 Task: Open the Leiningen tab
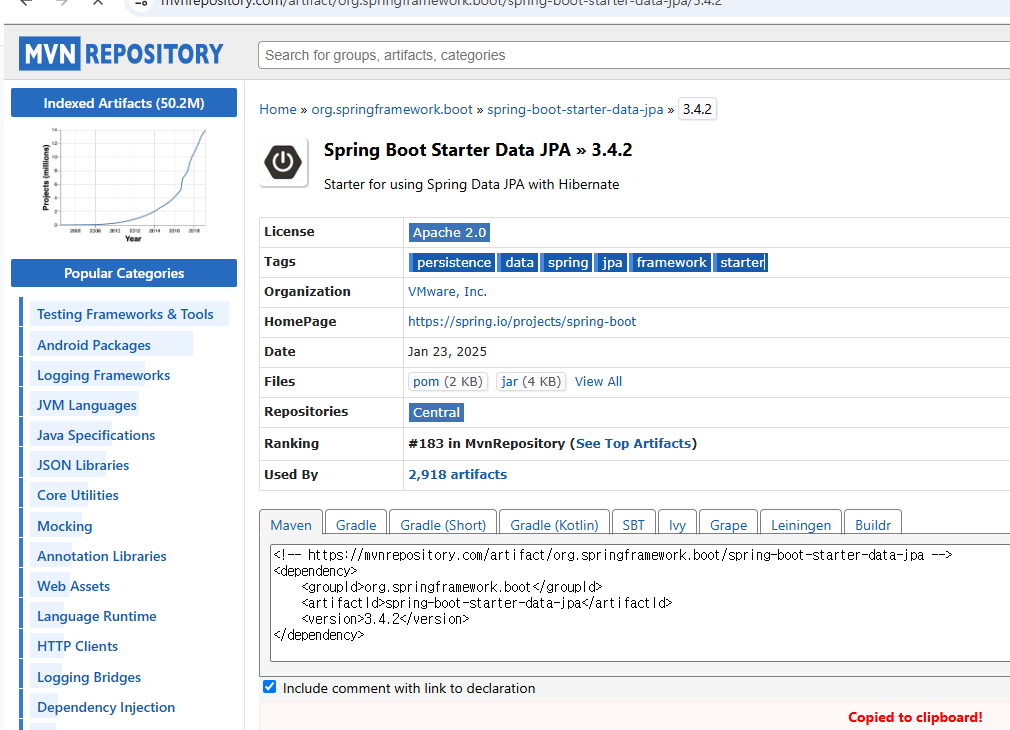[801, 524]
